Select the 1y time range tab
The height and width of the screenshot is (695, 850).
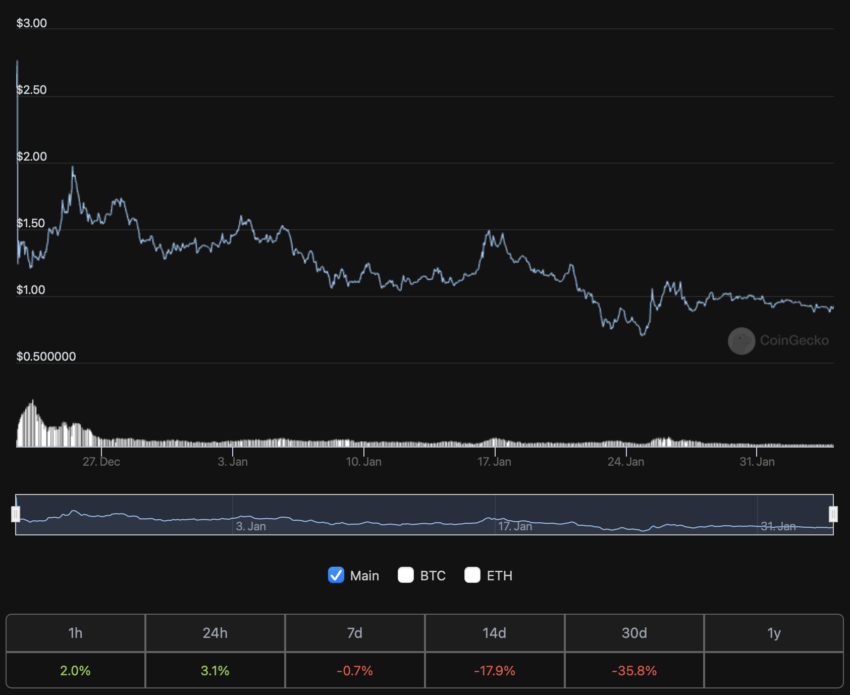point(774,633)
